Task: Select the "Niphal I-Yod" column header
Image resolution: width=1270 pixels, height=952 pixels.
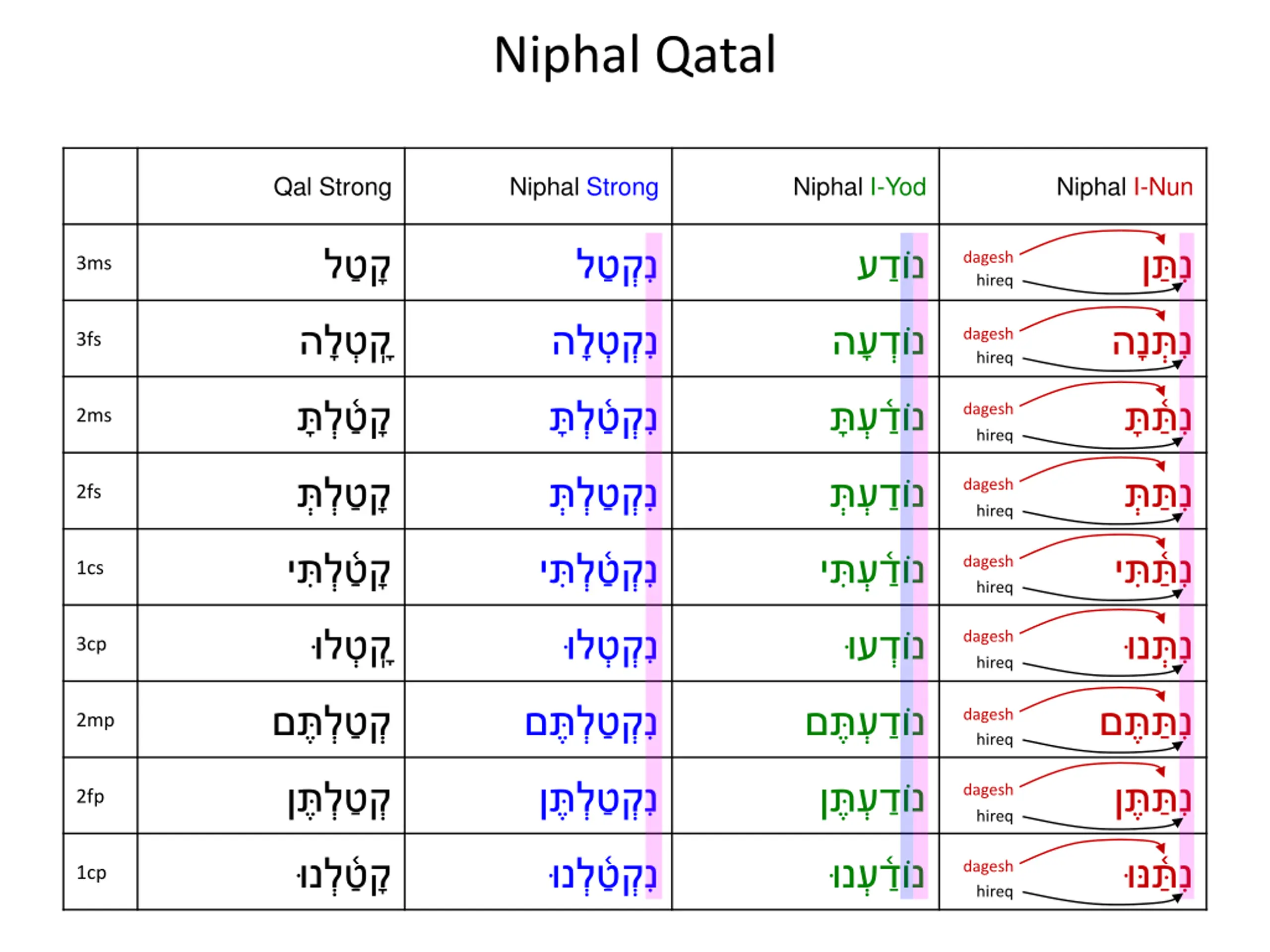Action: tap(859, 187)
